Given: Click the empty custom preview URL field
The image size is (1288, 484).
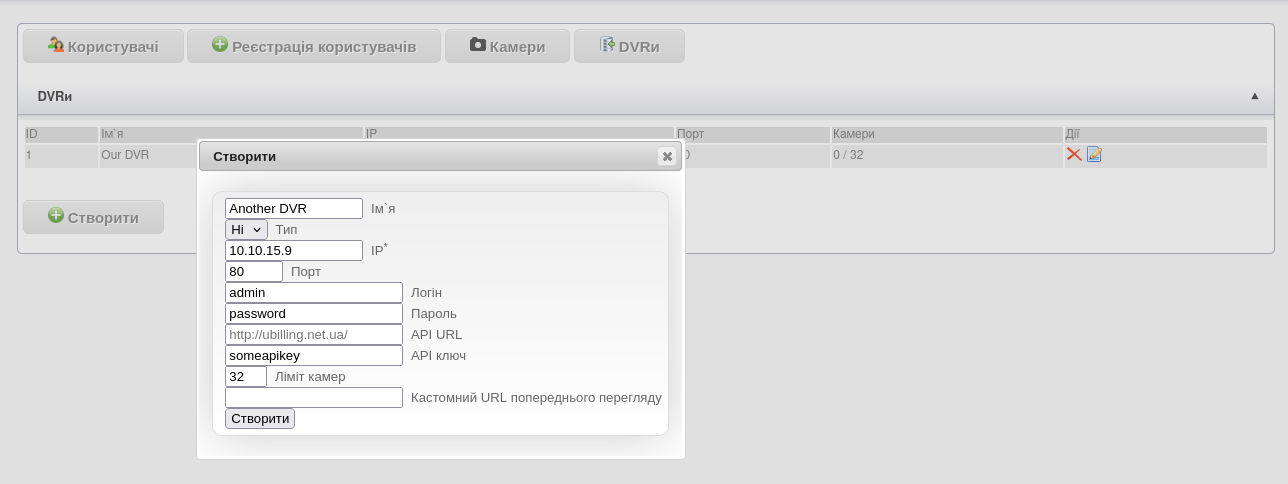Looking at the screenshot, I should point(314,397).
